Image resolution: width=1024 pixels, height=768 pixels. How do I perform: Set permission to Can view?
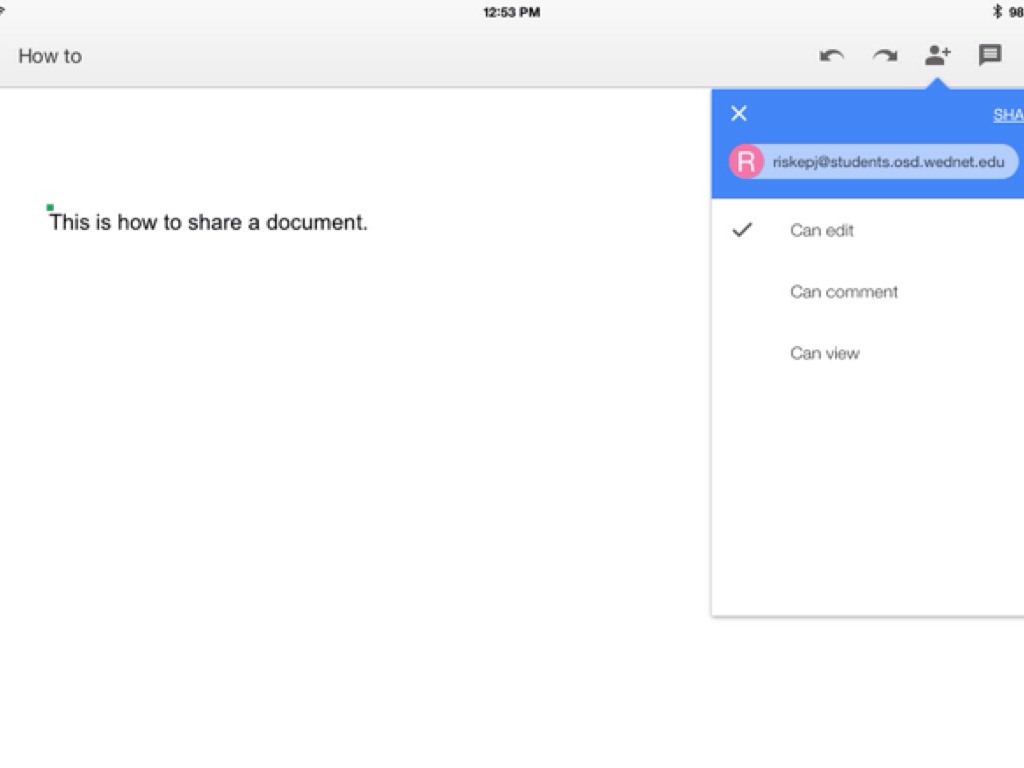click(825, 353)
